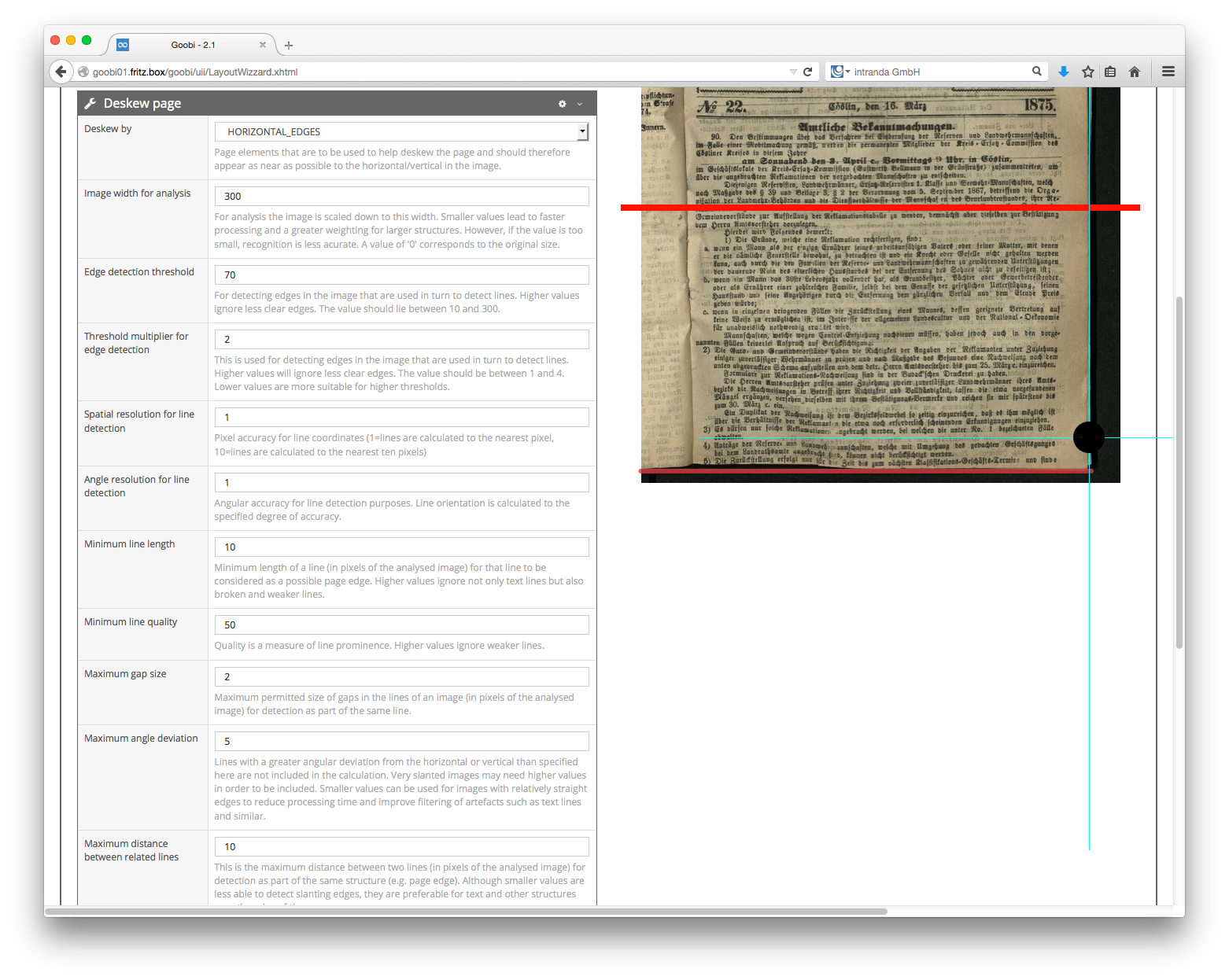Show the bookmarks list icon

pos(1110,72)
